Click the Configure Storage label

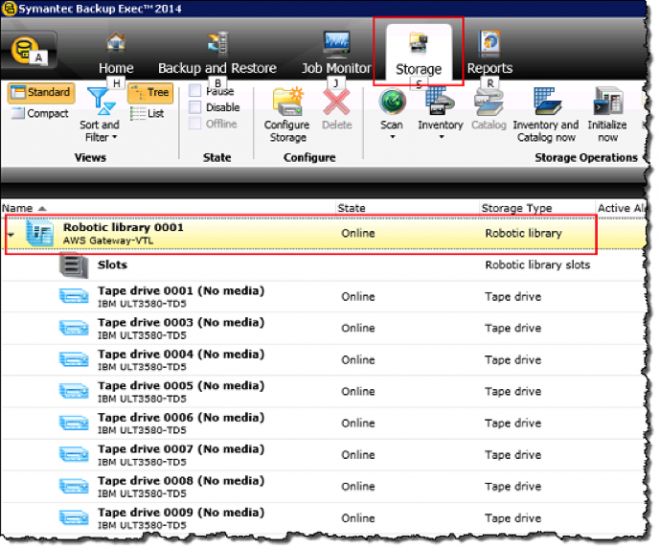tap(287, 131)
